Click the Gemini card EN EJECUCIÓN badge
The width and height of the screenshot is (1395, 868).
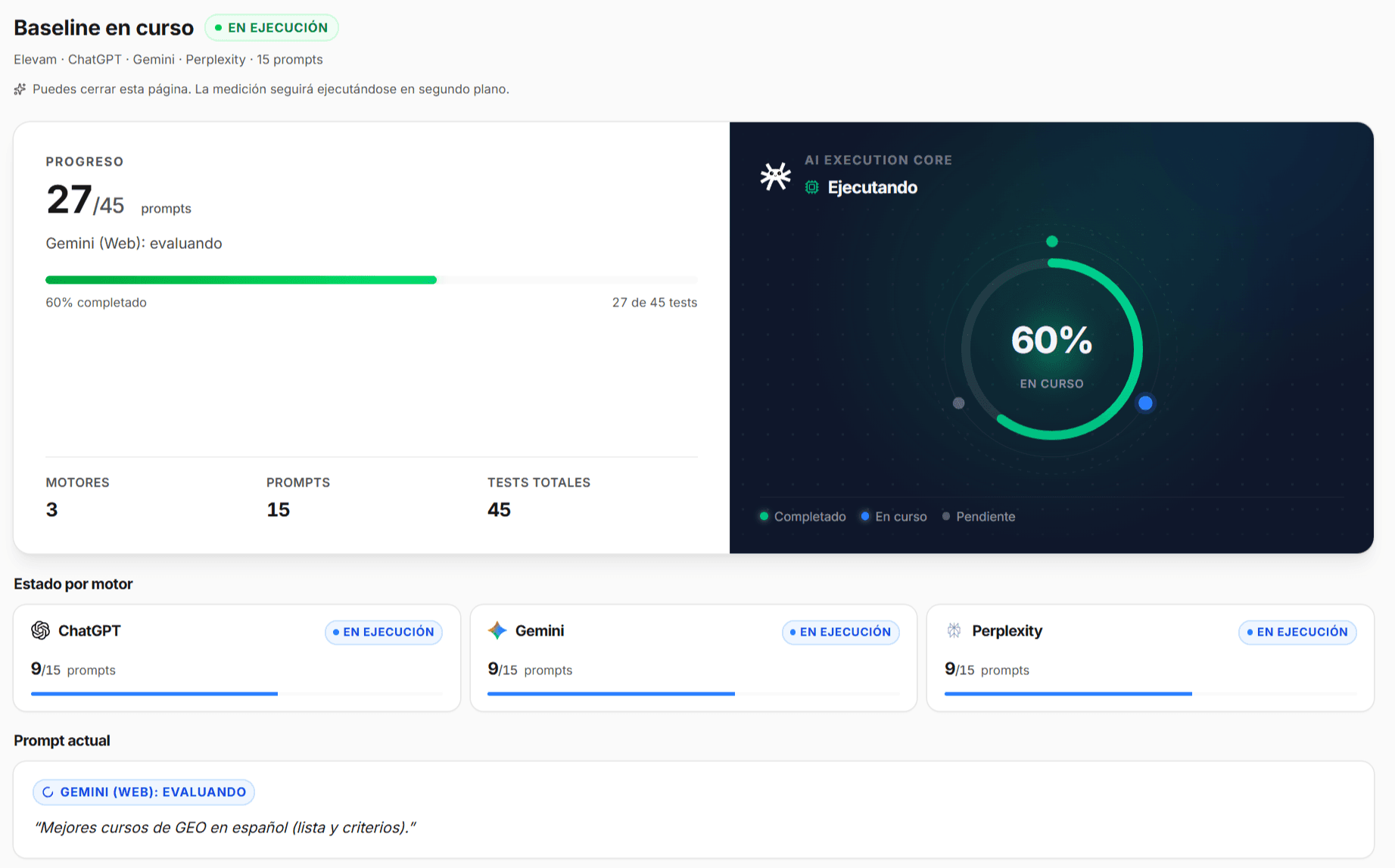(x=841, y=632)
